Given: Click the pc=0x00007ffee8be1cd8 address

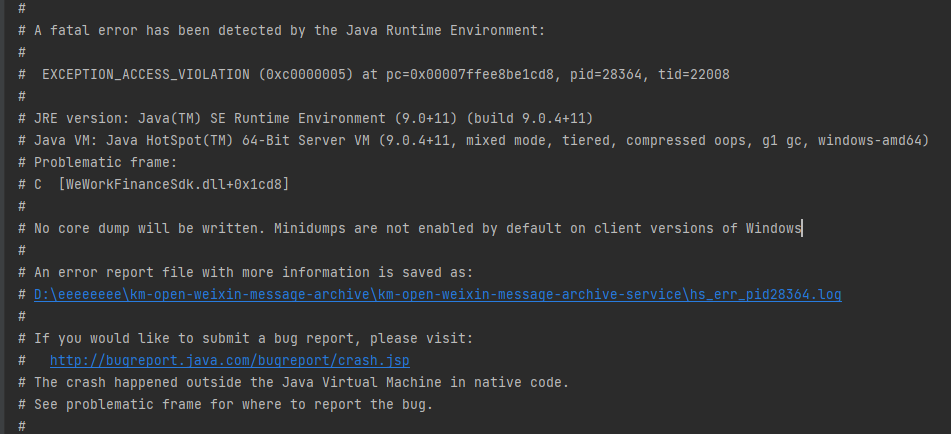Looking at the screenshot, I should pyautogui.click(x=470, y=75).
